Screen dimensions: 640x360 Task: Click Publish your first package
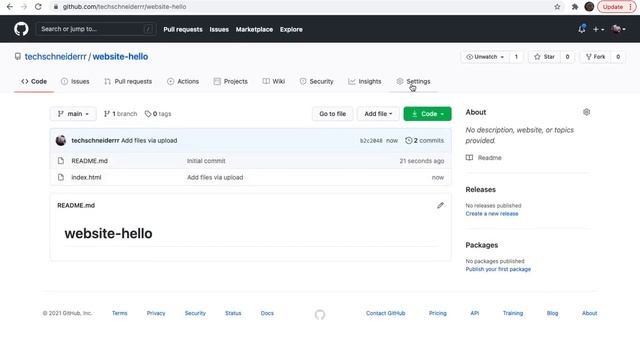point(498,269)
